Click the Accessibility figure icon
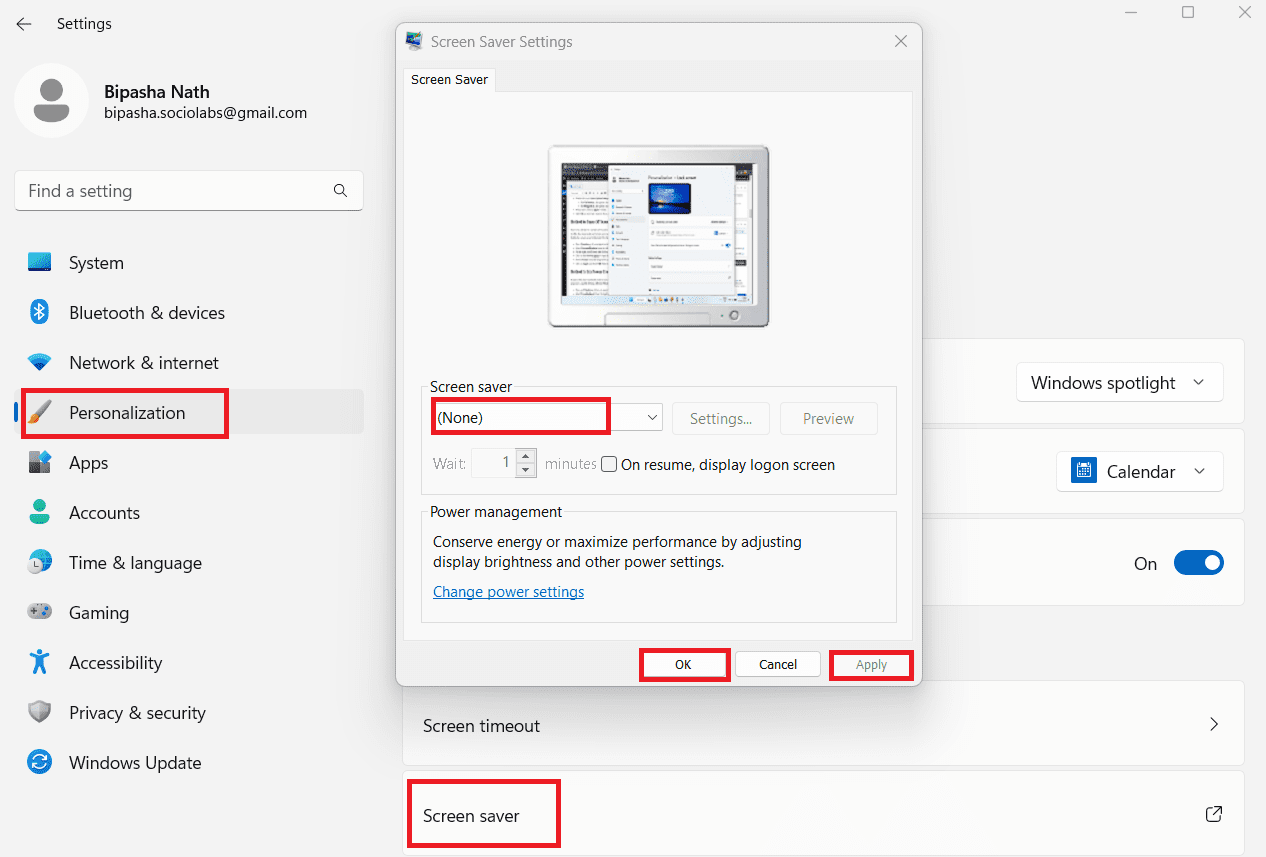This screenshot has width=1266, height=857. click(x=40, y=662)
